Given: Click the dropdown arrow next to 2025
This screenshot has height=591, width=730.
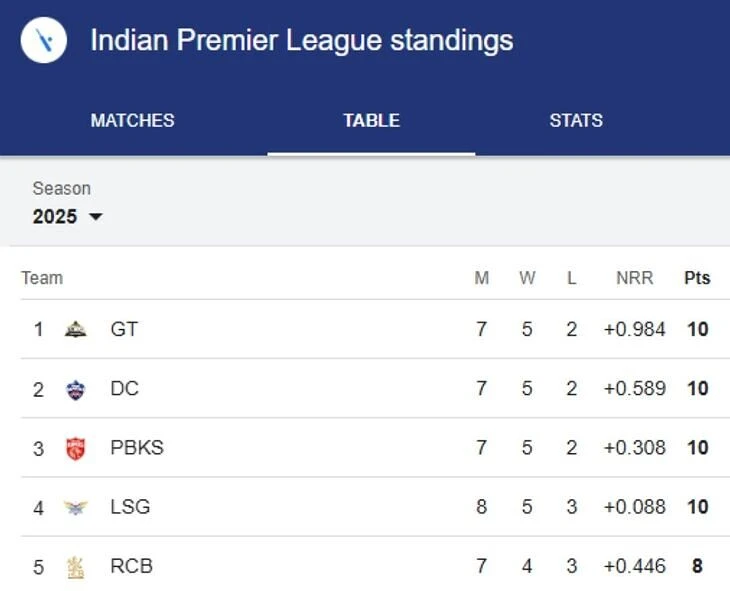Looking at the screenshot, I should [95, 217].
